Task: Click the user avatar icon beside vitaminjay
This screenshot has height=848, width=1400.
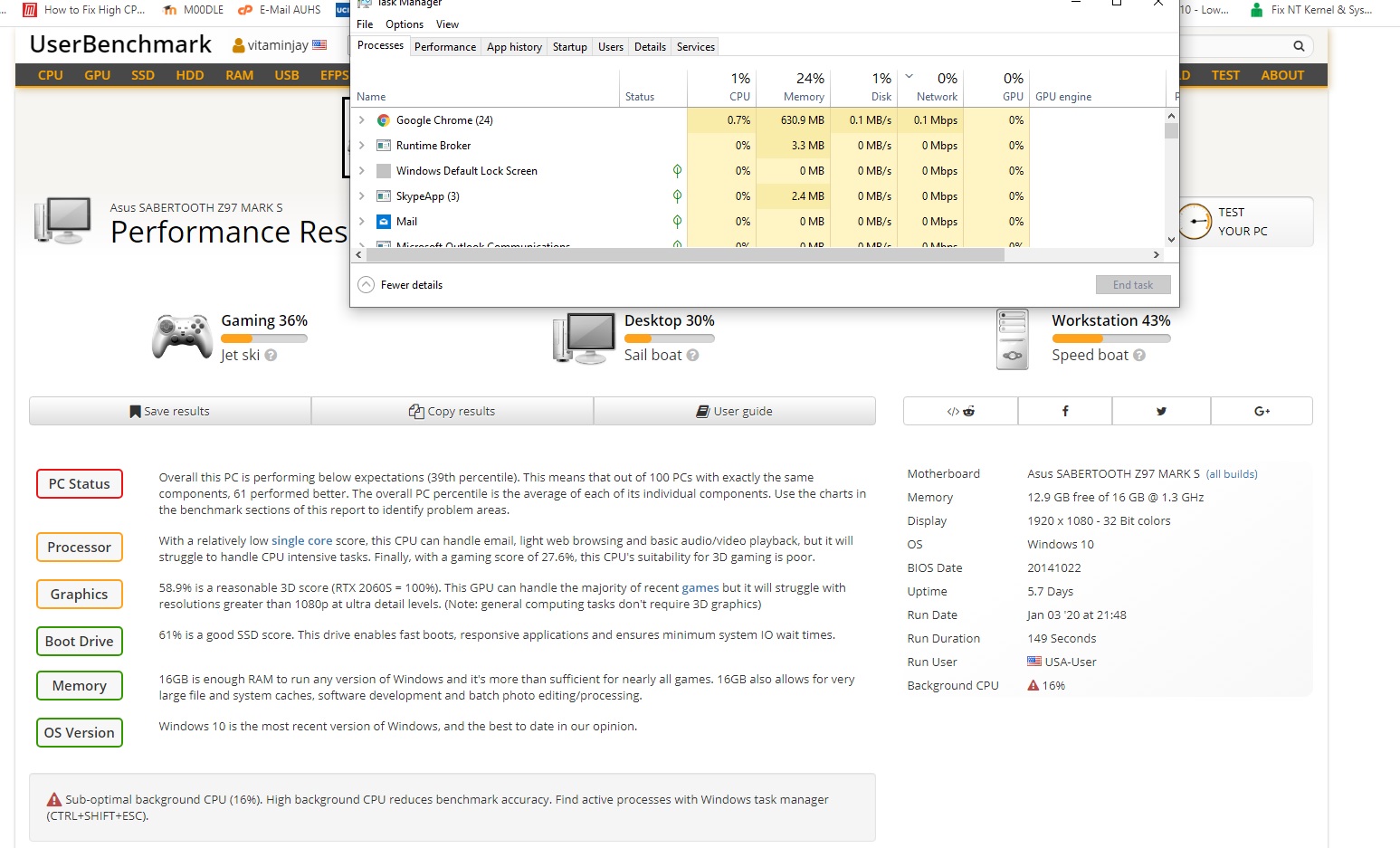Action: pos(239,45)
